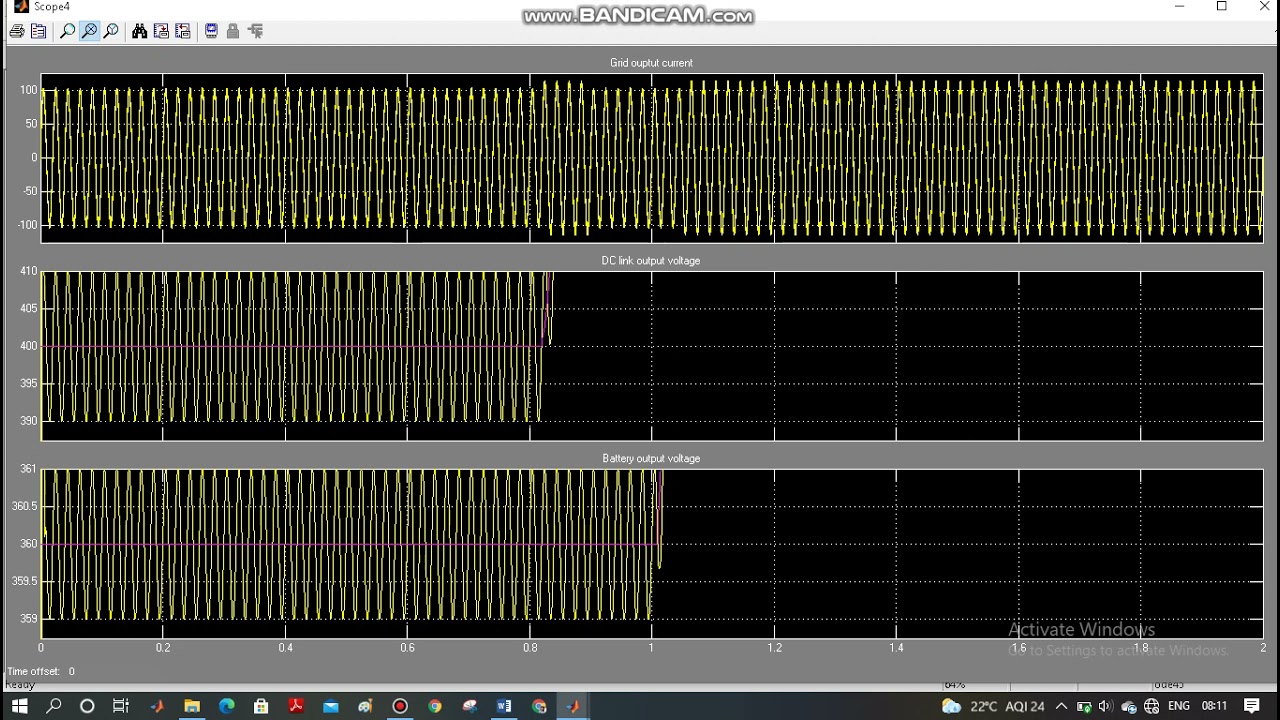Open the Mail app from the taskbar

(331, 706)
